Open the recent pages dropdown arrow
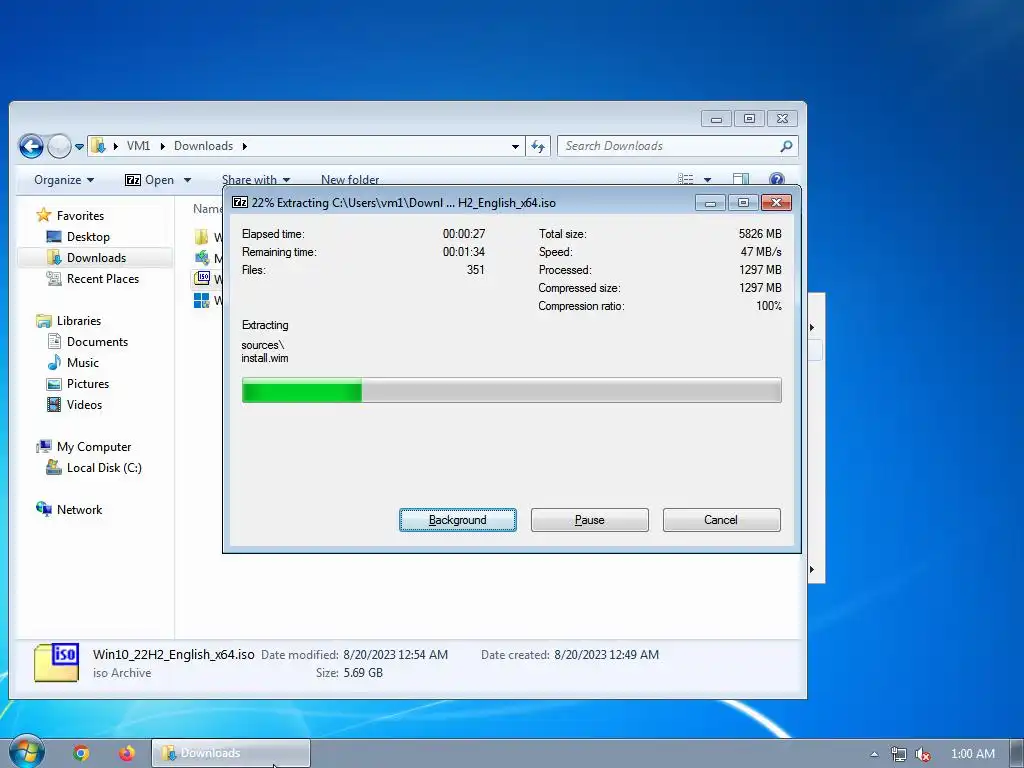Screen dimensions: 1024x768 pyautogui.click(x=79, y=147)
